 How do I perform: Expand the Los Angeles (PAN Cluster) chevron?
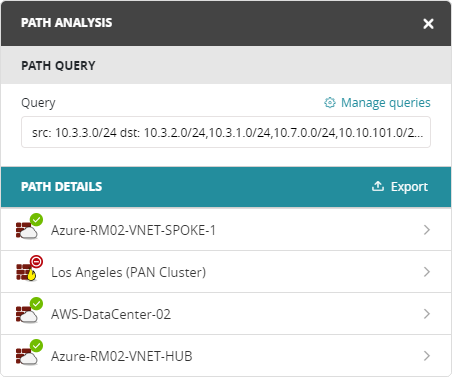pos(427,272)
